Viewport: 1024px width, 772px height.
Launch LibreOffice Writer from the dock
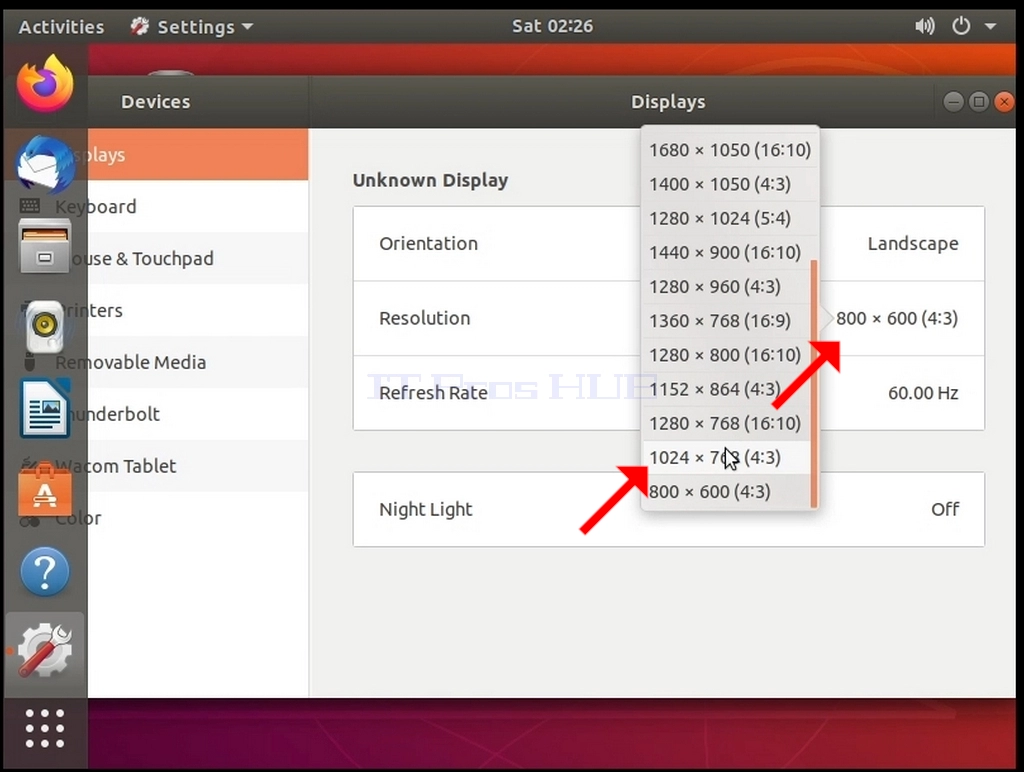45,409
